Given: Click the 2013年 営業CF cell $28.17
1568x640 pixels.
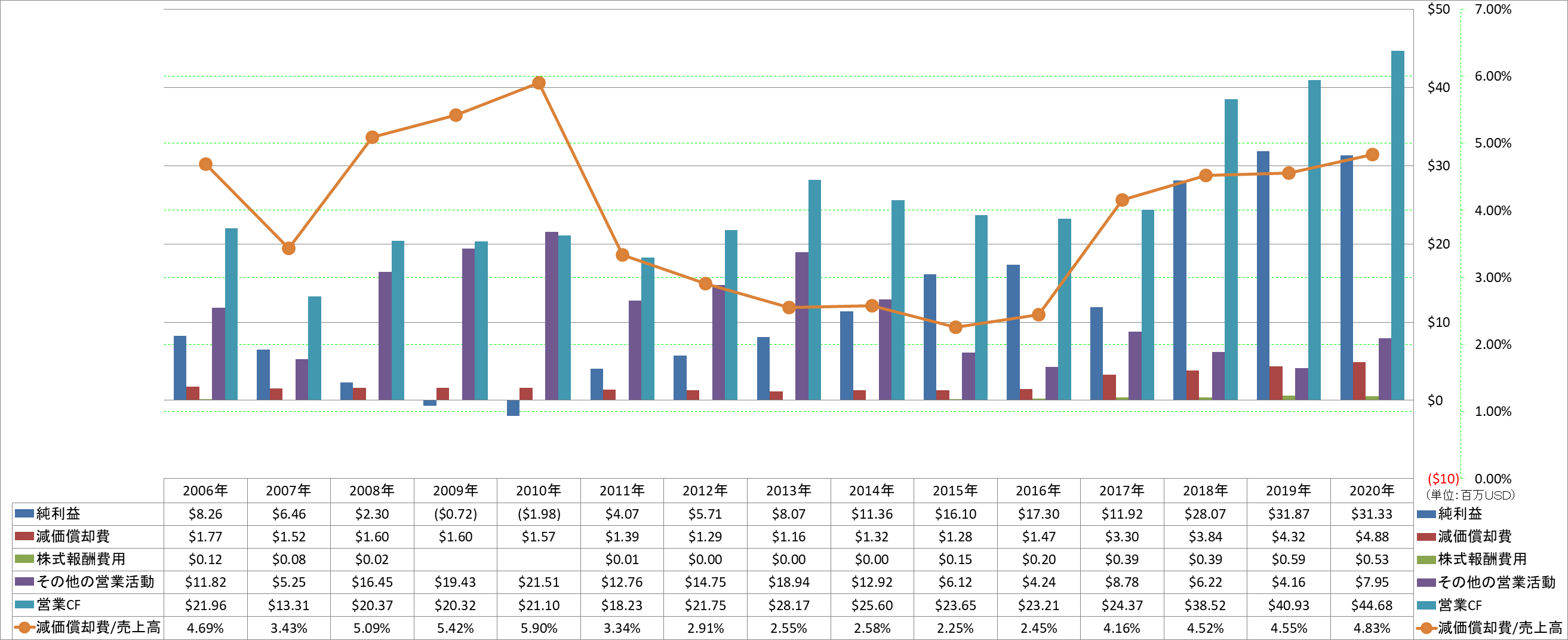Looking at the screenshot, I should (x=788, y=605).
